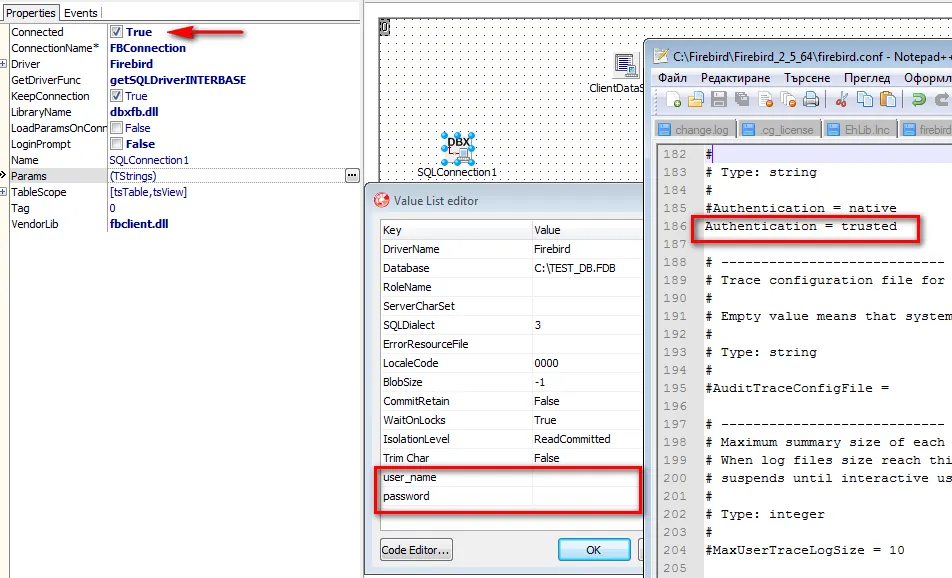Click the Value List editor window icon
Viewport: 952px width, 578px height.
[x=381, y=200]
